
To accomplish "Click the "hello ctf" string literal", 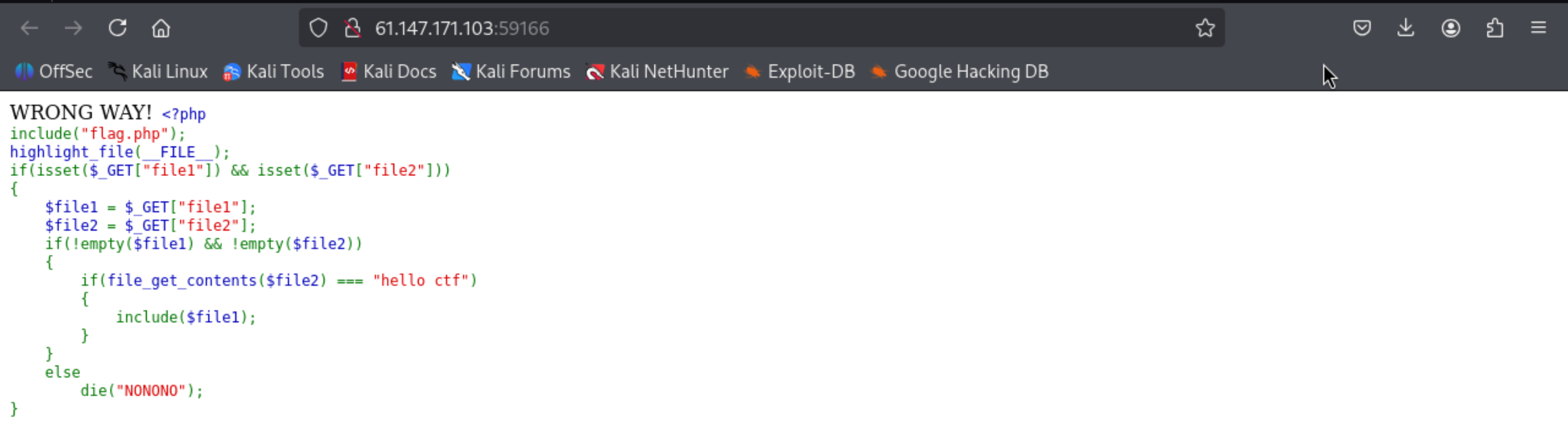I will coord(421,280).
